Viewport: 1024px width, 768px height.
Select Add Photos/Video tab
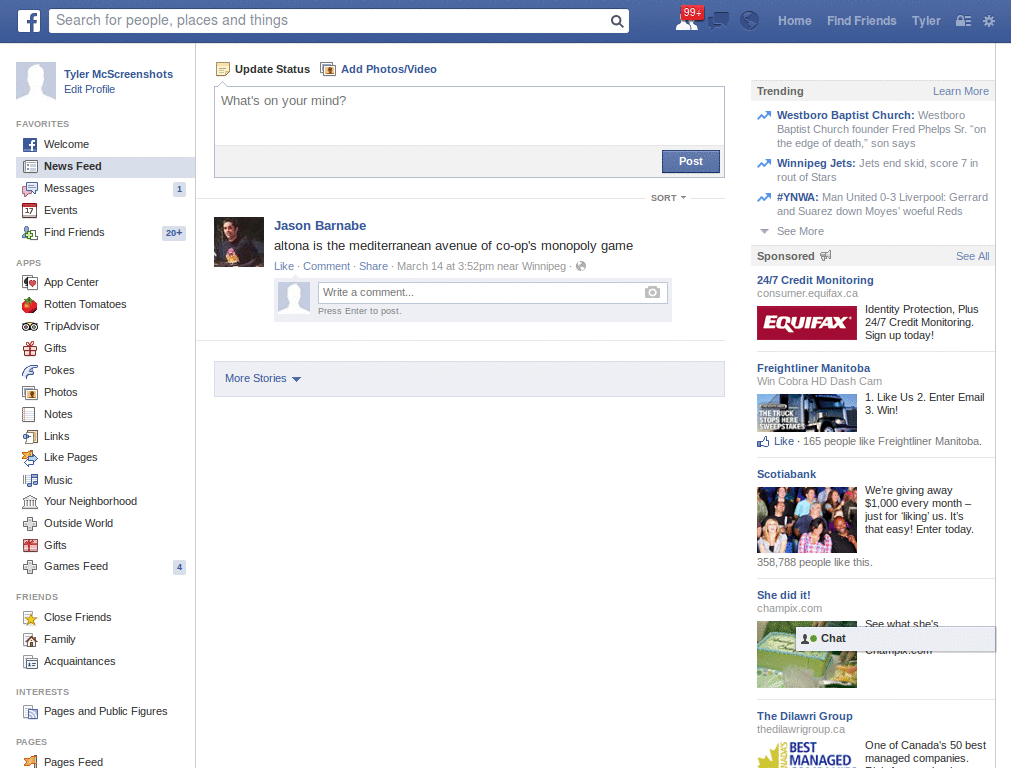[379, 69]
